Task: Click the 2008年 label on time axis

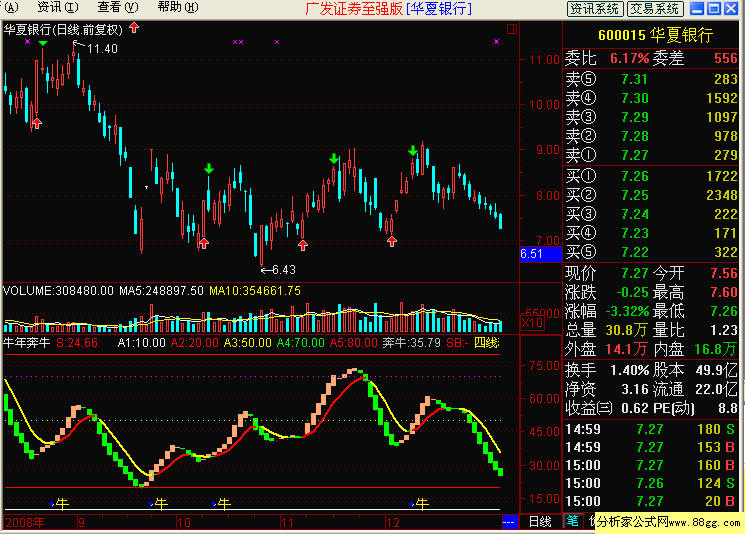Action: coord(26,523)
